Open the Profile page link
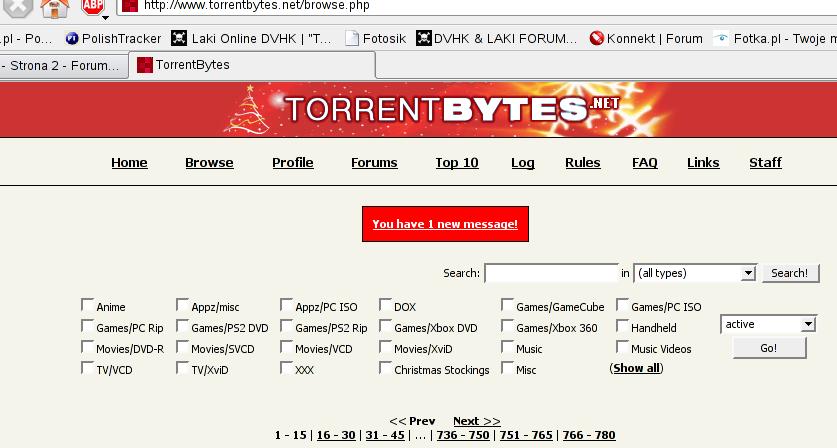This screenshot has height=448, width=837. (x=293, y=162)
